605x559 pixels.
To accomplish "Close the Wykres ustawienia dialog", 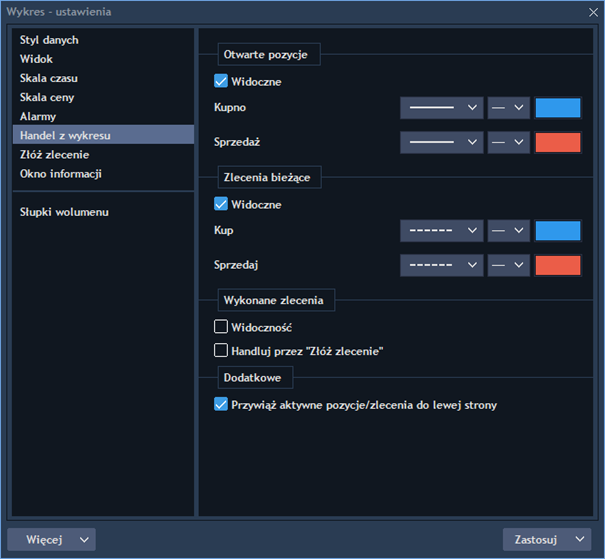I will tap(593, 12).
